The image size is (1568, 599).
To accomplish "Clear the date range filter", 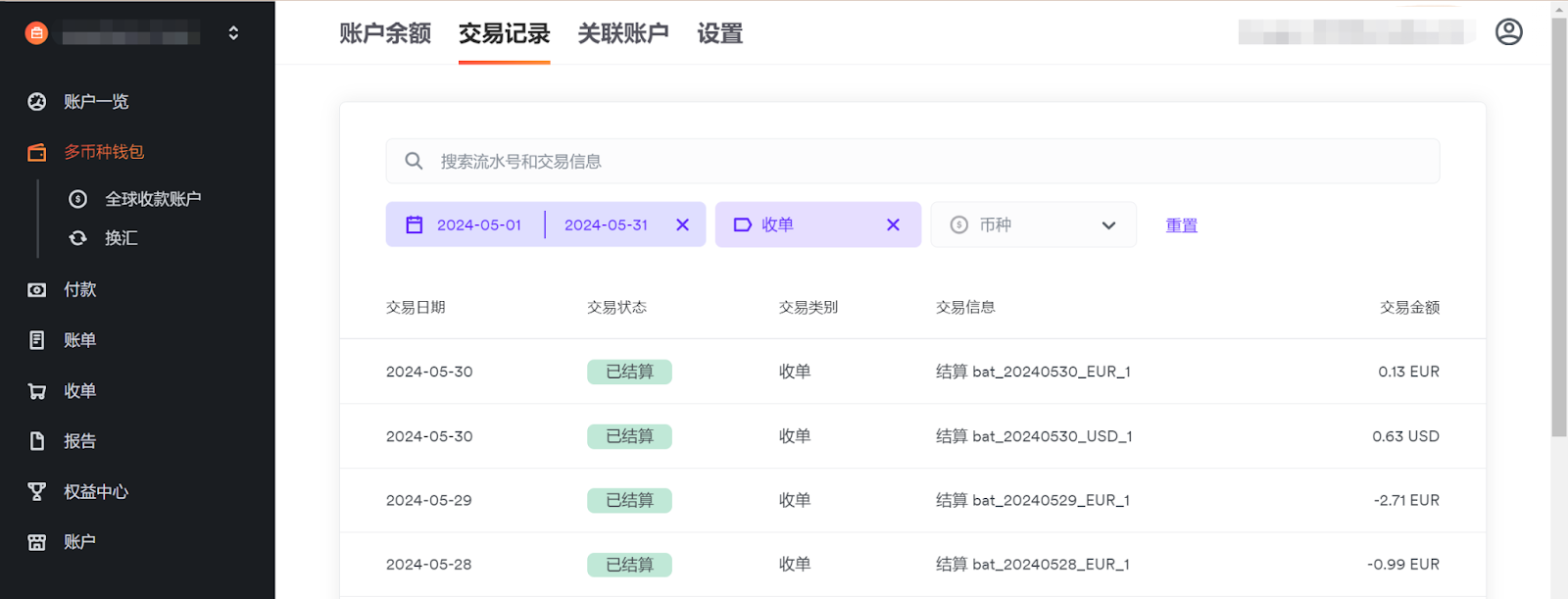I will pos(682,225).
